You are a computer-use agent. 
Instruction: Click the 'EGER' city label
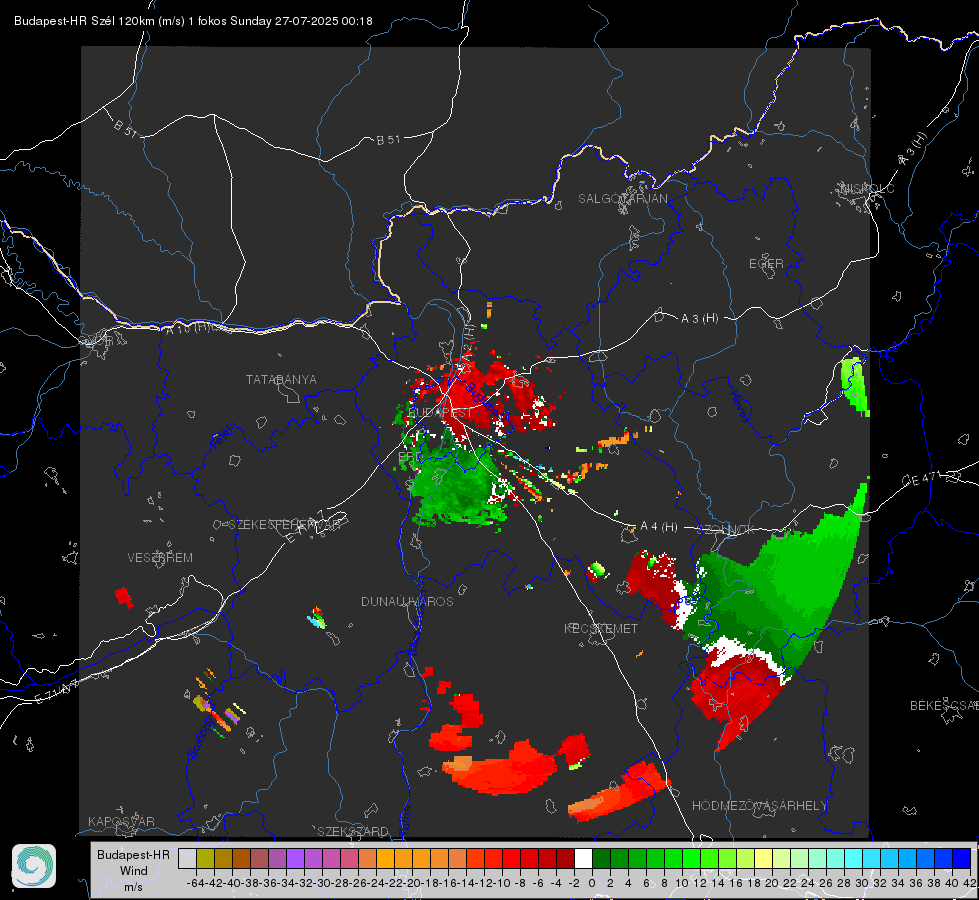click(766, 264)
